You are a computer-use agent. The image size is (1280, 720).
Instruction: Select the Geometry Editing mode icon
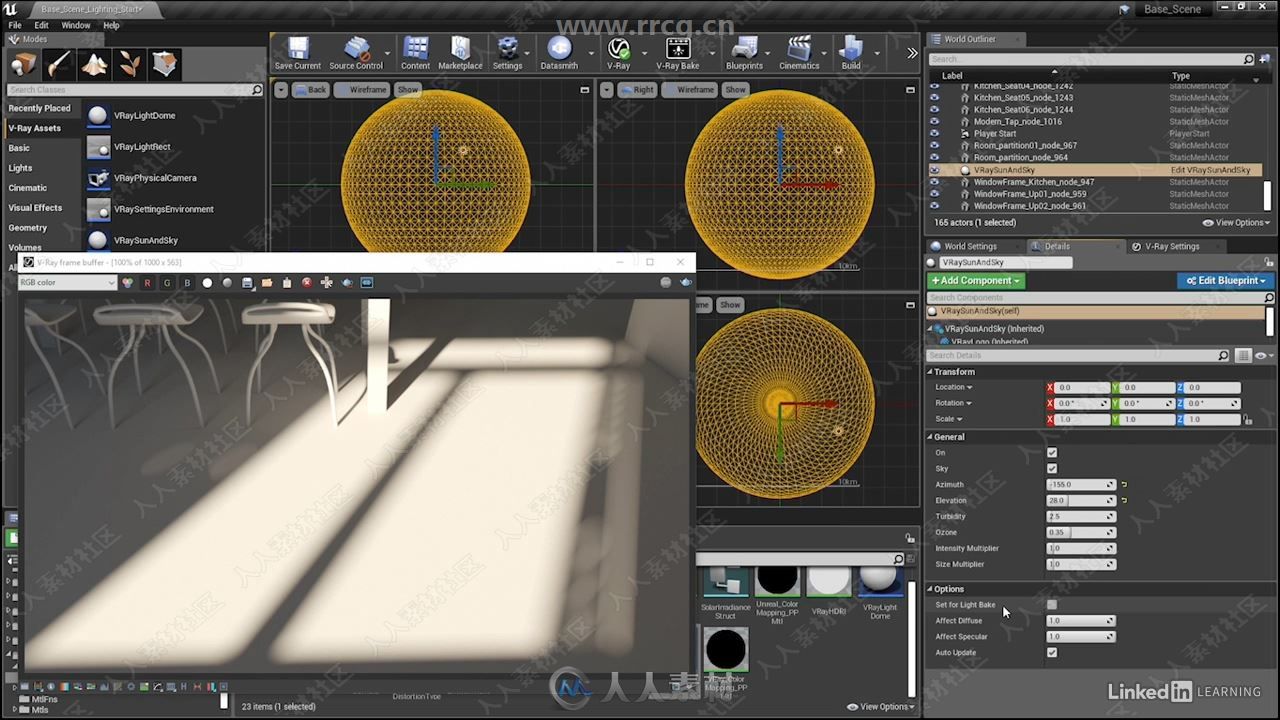point(164,64)
